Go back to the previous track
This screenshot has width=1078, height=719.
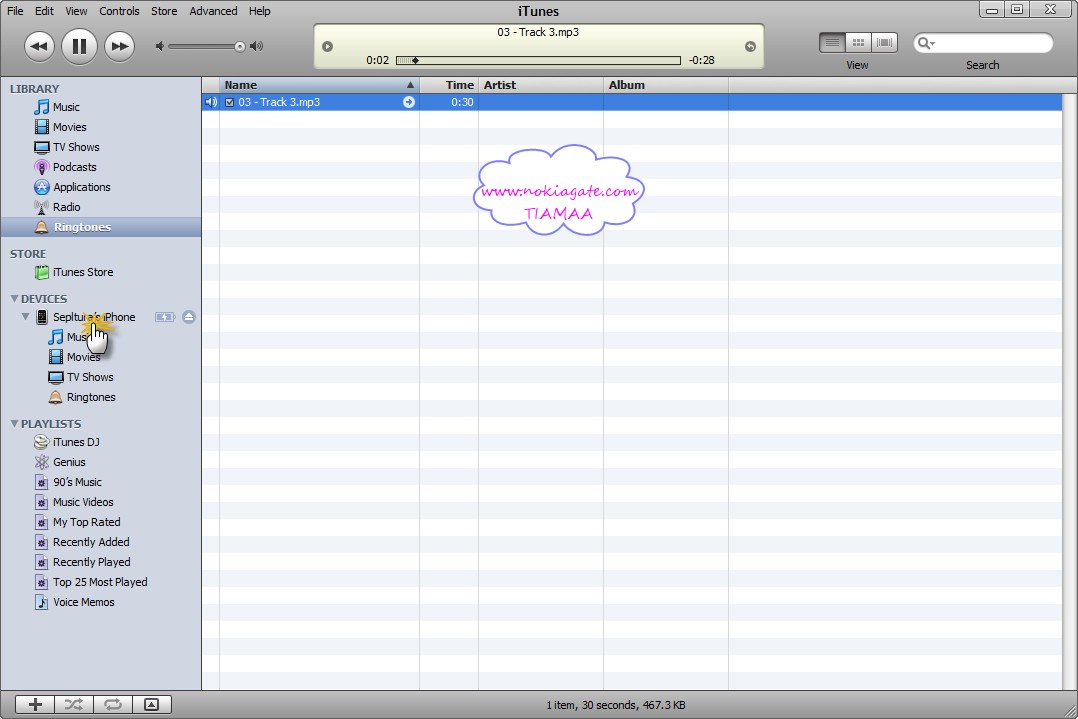coord(39,46)
